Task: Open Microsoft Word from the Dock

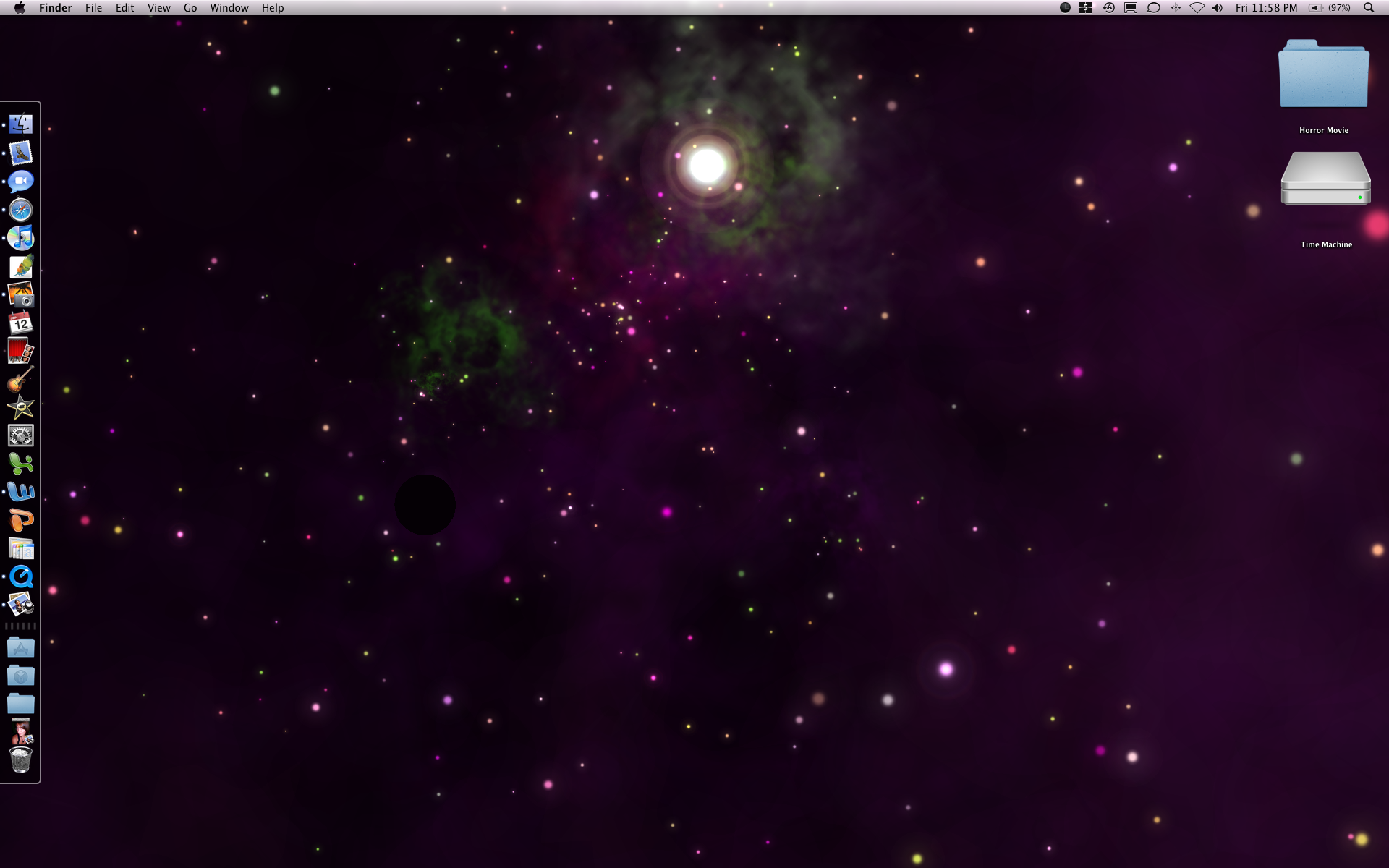Action: point(21,492)
